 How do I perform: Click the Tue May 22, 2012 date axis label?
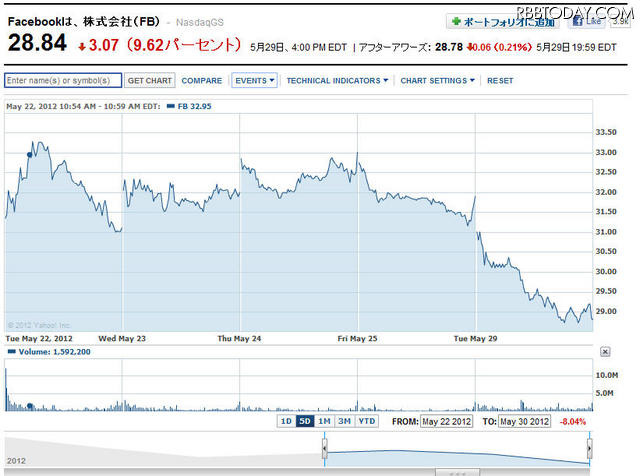pos(39,338)
